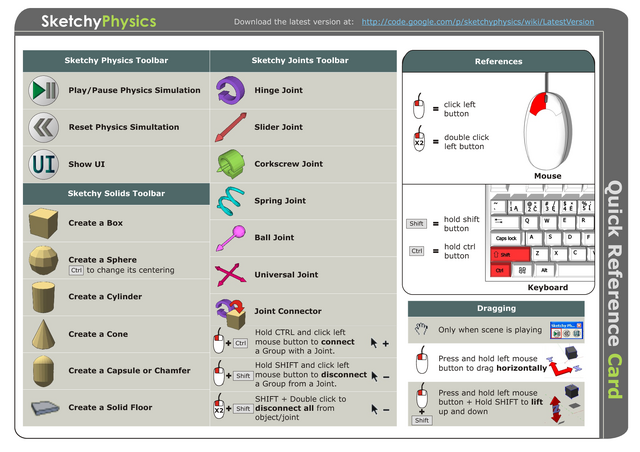Click the Ctrl key icon beside 'hold ctrl button'
Screen dimensions: 640x452
click(417, 251)
